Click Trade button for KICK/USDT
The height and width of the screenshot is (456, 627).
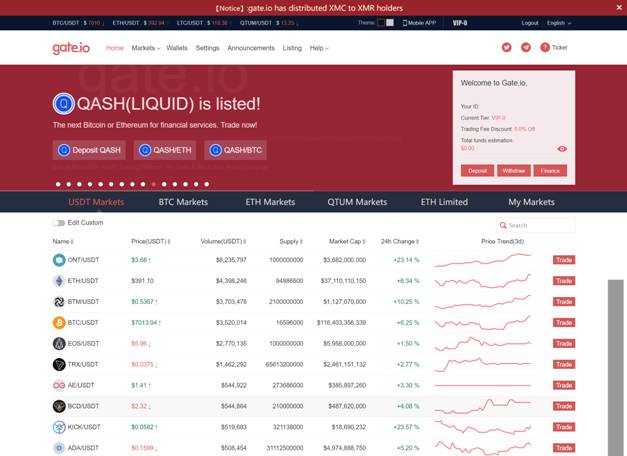(x=564, y=427)
